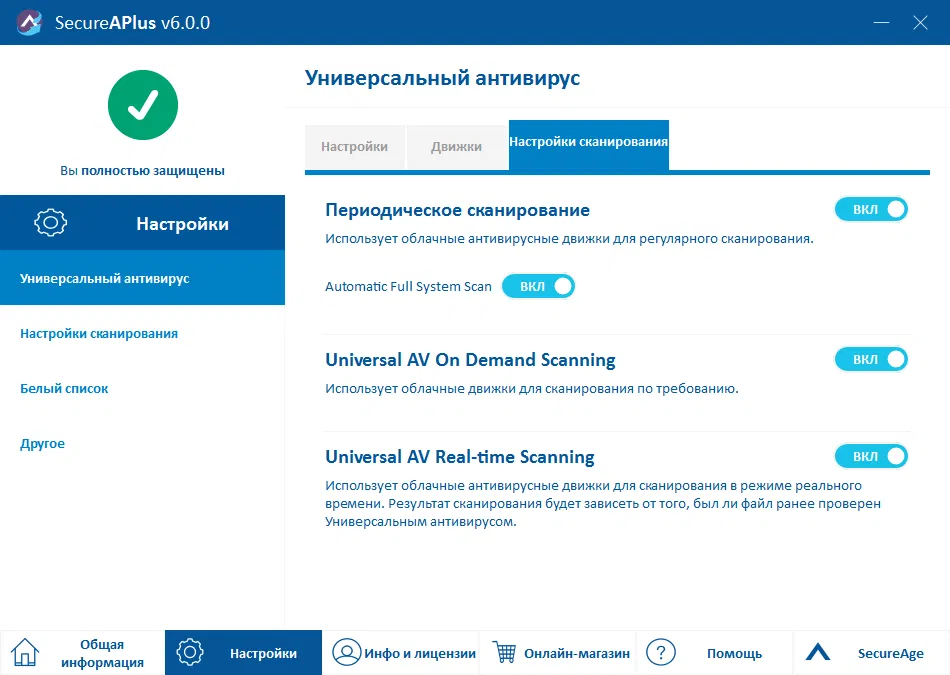
Task: Click the green protected checkmark status icon
Action: click(143, 105)
